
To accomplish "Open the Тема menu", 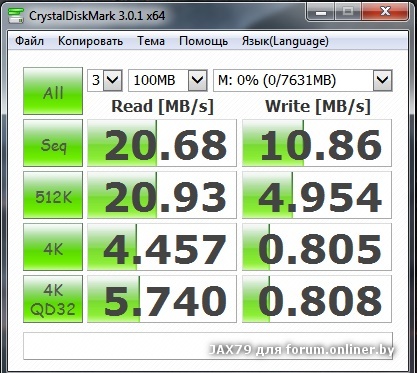I will pyautogui.click(x=151, y=41).
